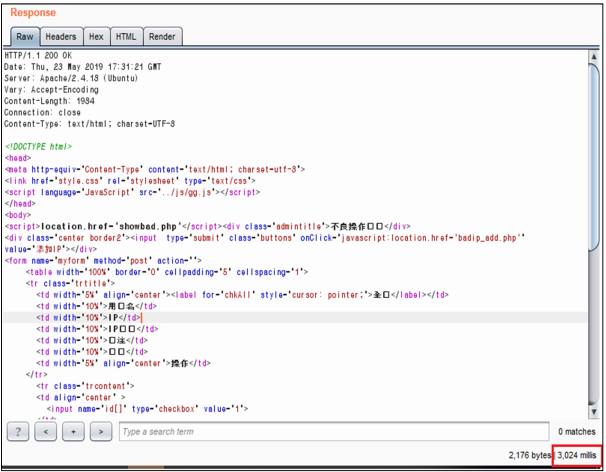This screenshot has height=472, width=606.
Task: Click the 'Response' panel title
Action: click(33, 12)
